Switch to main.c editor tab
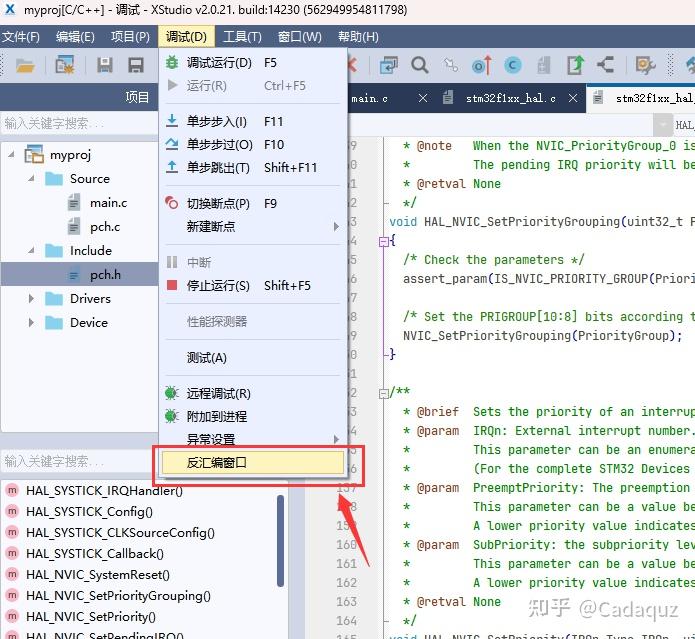 point(369,98)
